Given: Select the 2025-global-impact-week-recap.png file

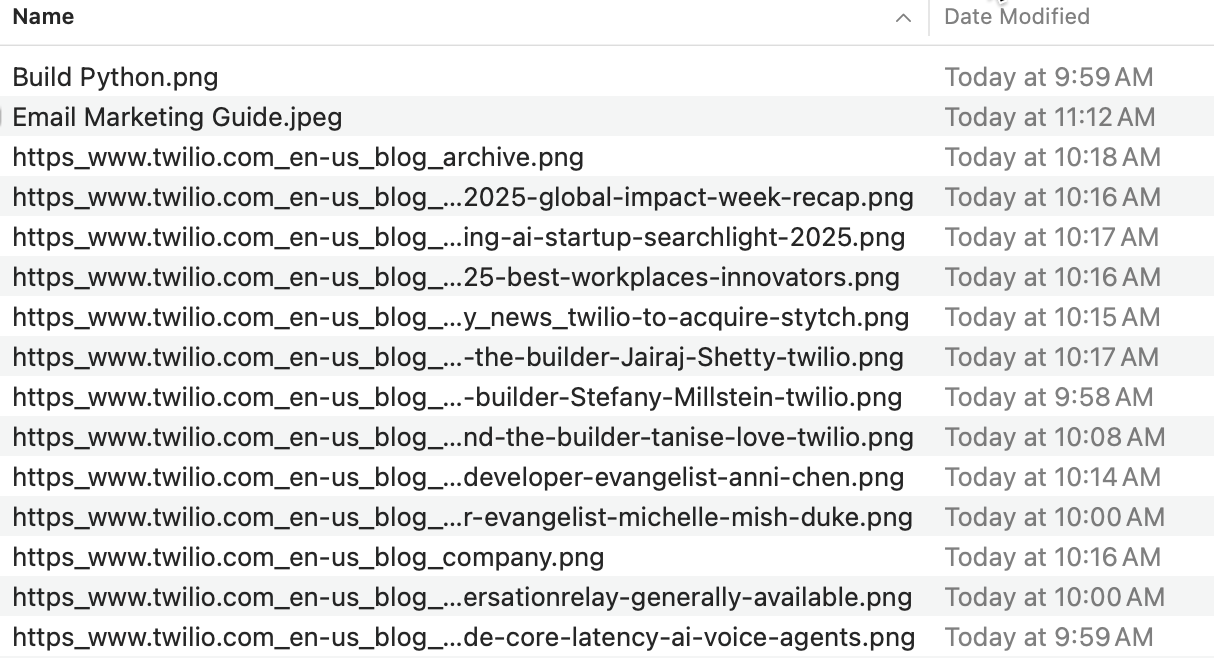Looking at the screenshot, I should [x=462, y=197].
